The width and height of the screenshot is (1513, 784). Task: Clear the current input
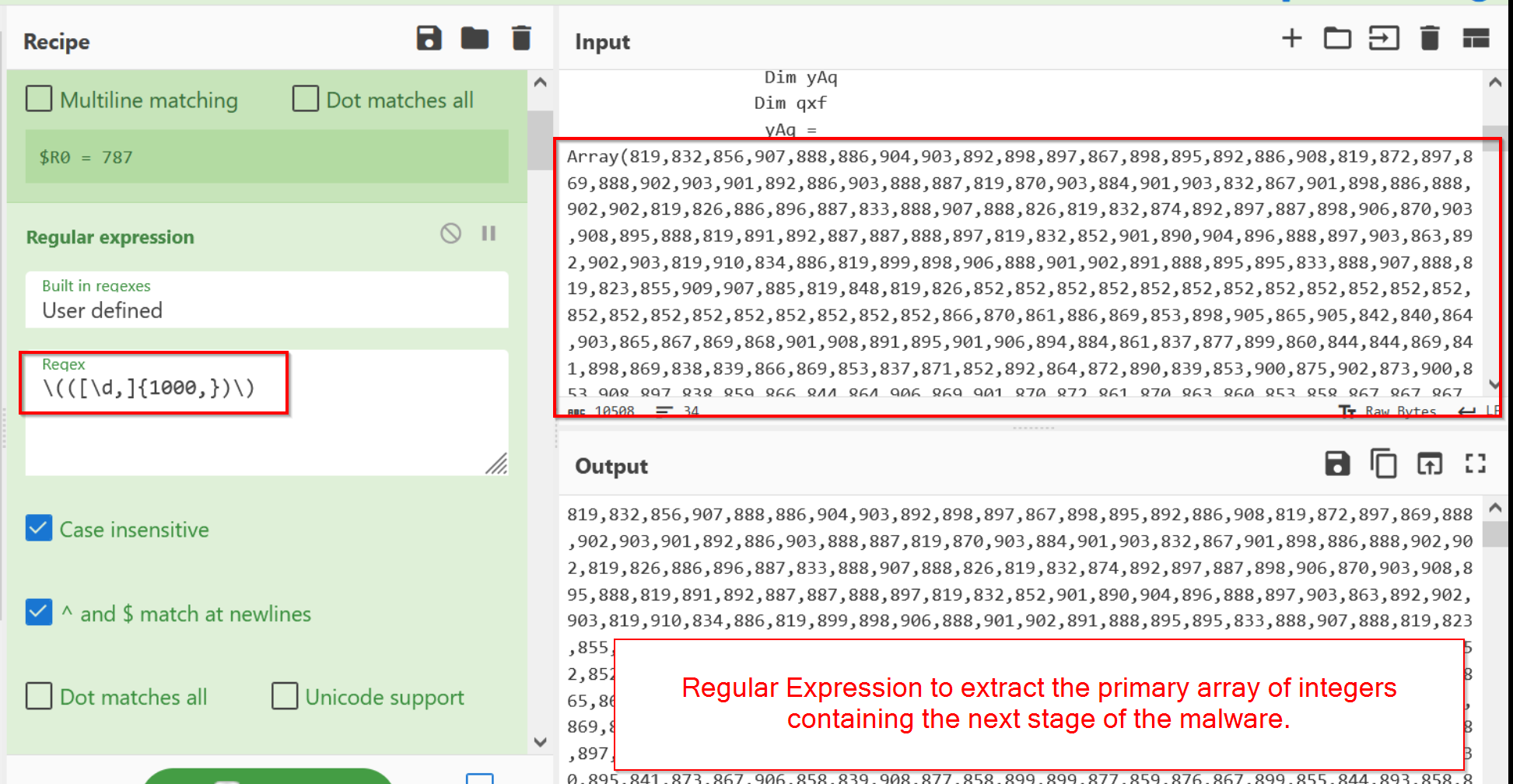[x=1430, y=38]
